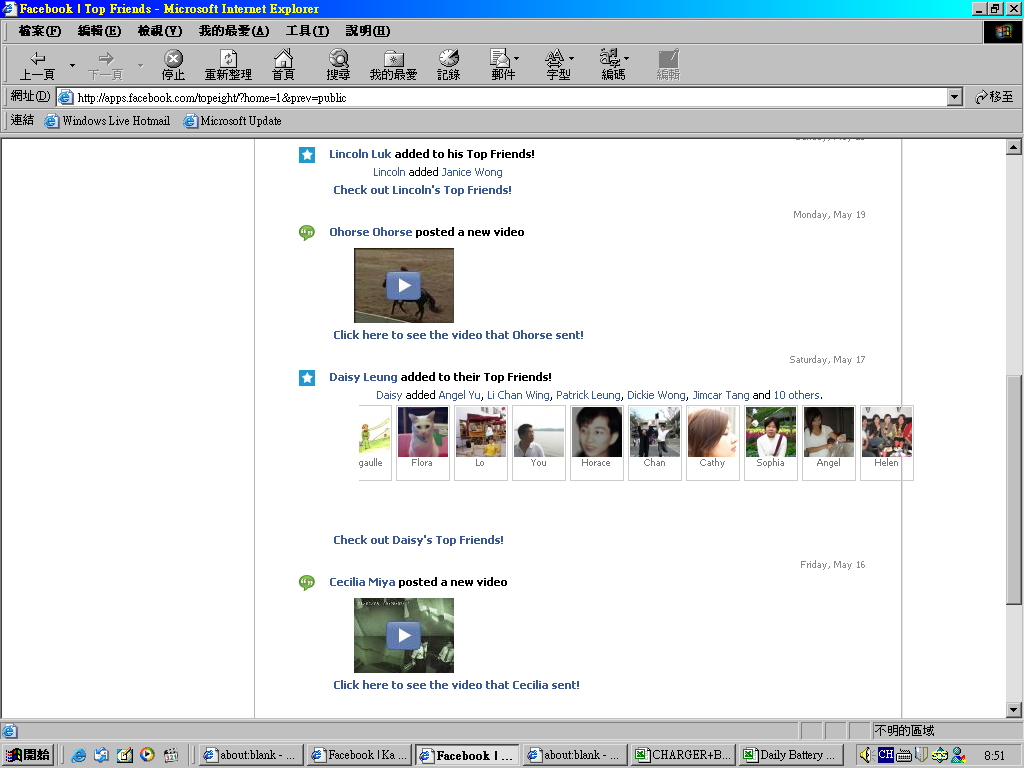Expand the address bar URL dropdown

(954, 97)
